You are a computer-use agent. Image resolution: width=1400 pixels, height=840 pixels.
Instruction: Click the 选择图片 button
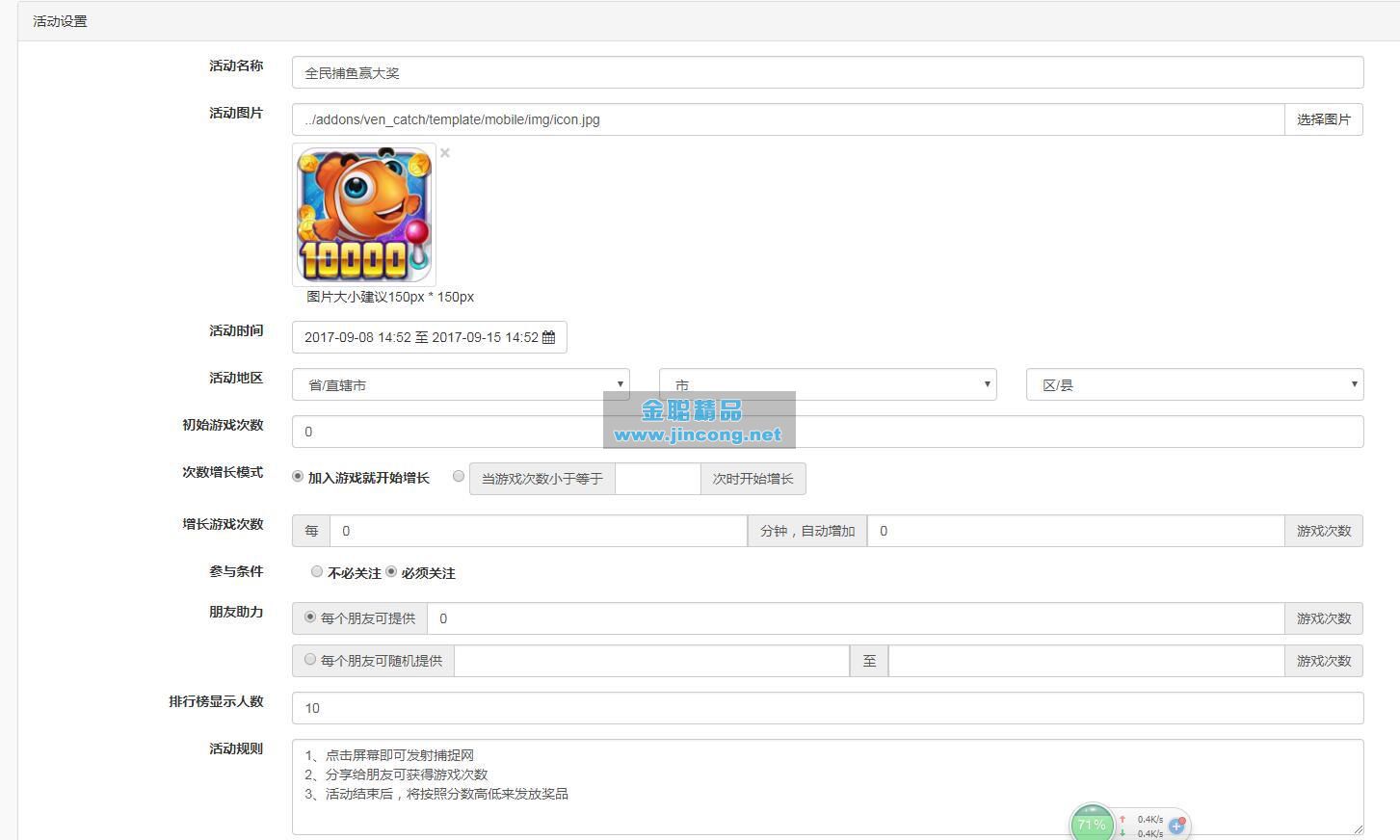1324,119
